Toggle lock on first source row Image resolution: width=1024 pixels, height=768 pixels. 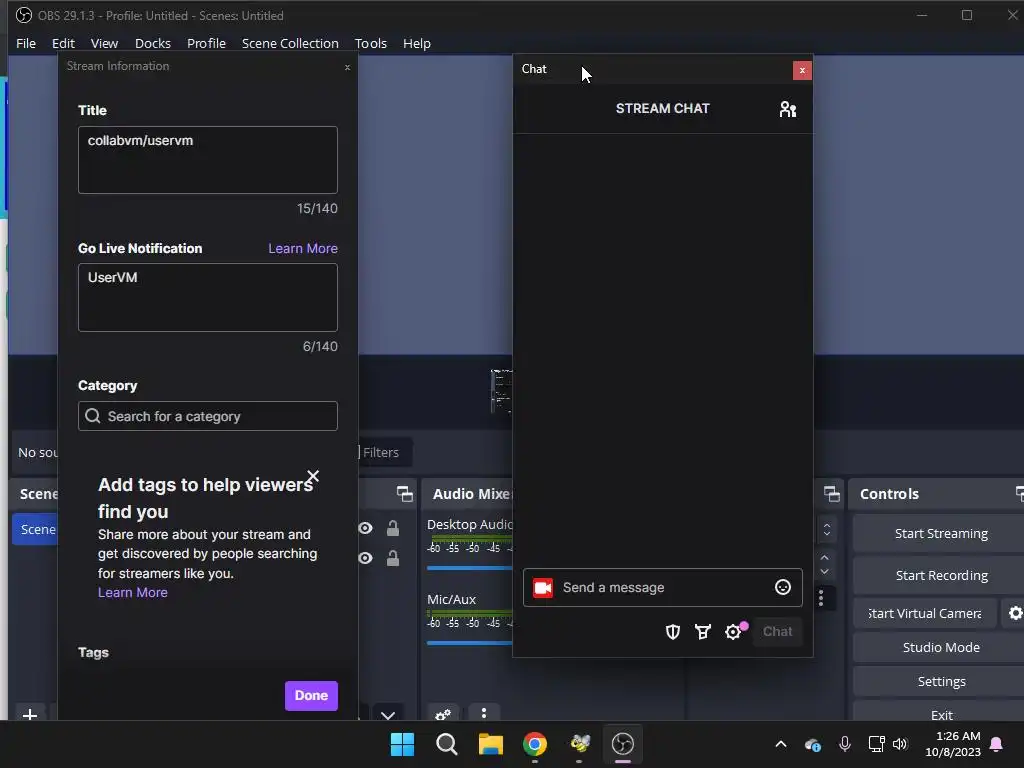pyautogui.click(x=392, y=528)
